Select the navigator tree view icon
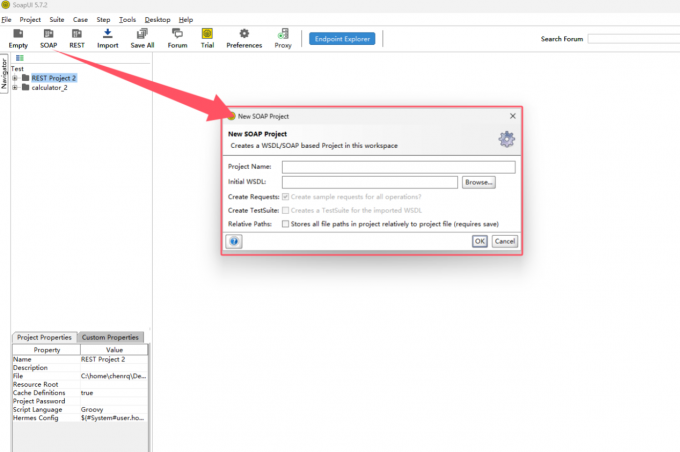 (20, 58)
